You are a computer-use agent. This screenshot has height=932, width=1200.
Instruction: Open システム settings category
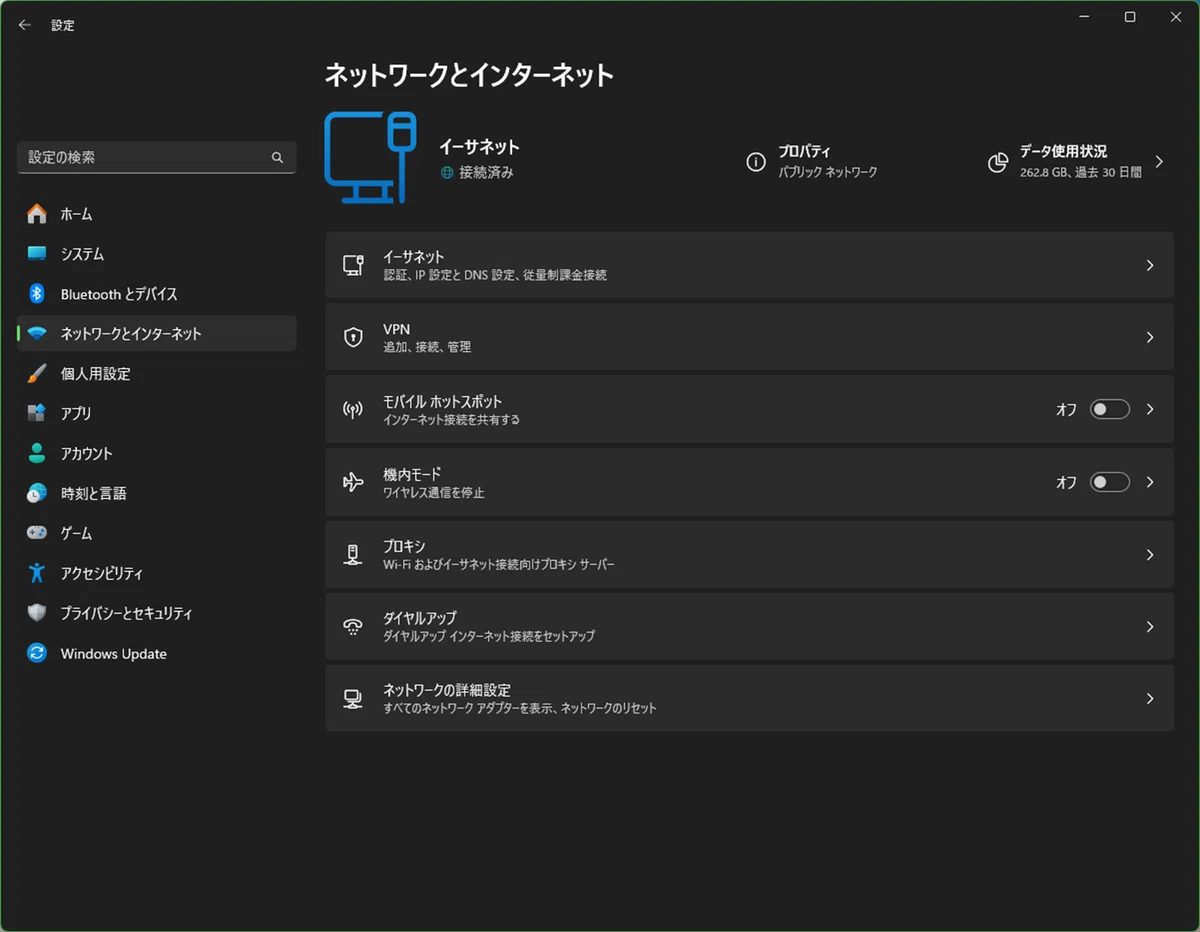[157, 254]
